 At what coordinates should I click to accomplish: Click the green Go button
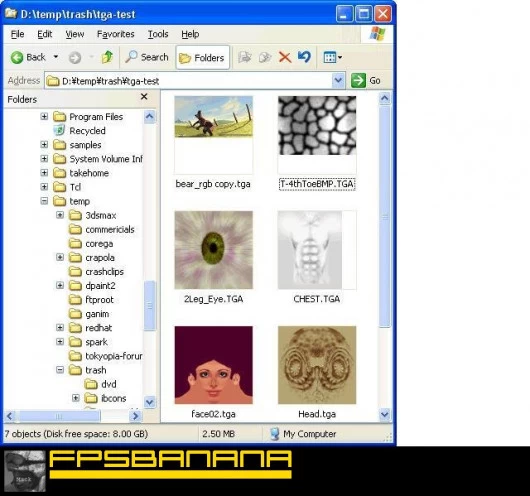366,80
